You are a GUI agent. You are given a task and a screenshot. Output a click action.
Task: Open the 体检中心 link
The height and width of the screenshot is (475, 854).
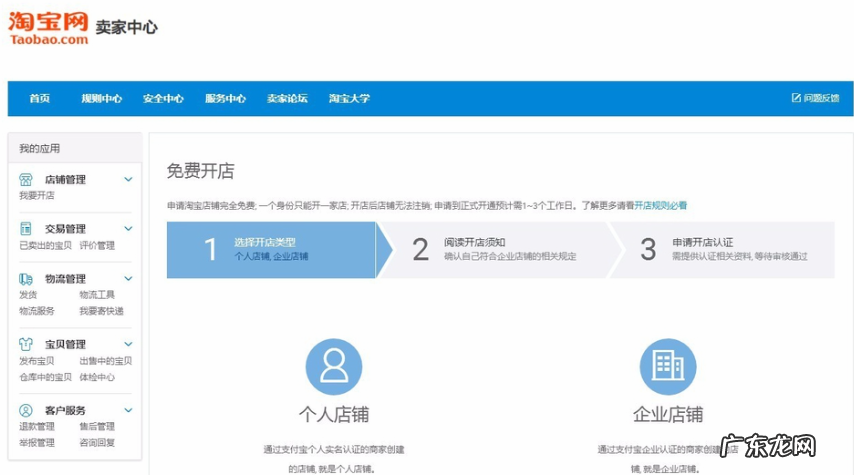97,377
